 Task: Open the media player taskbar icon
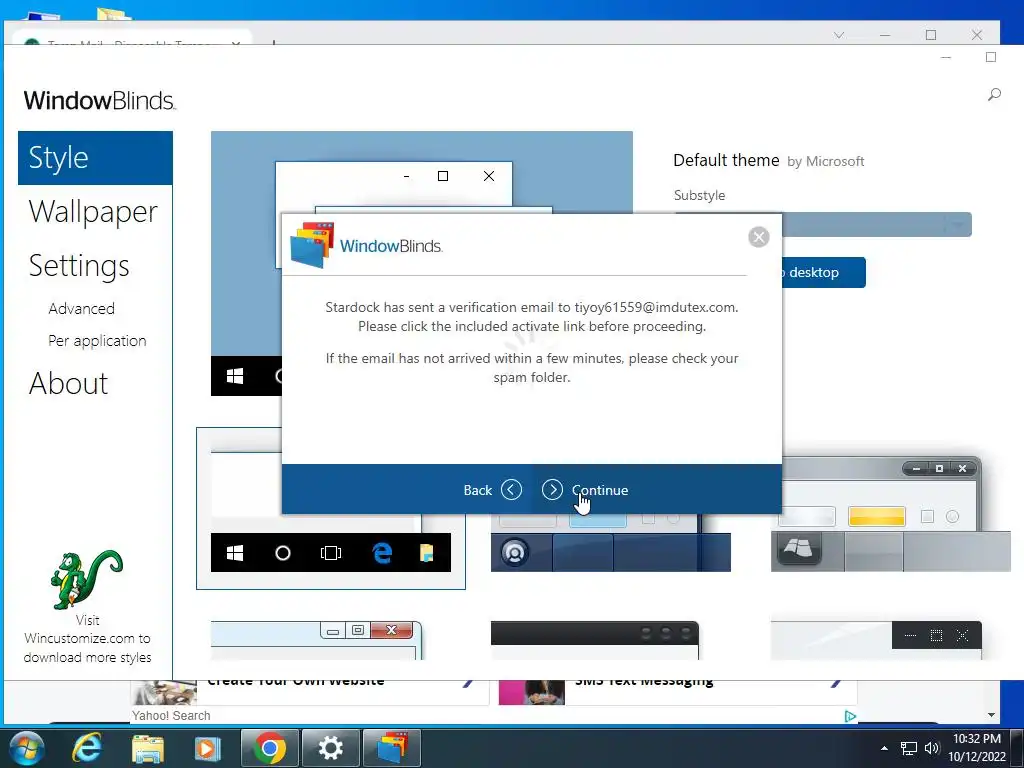pyautogui.click(x=208, y=748)
